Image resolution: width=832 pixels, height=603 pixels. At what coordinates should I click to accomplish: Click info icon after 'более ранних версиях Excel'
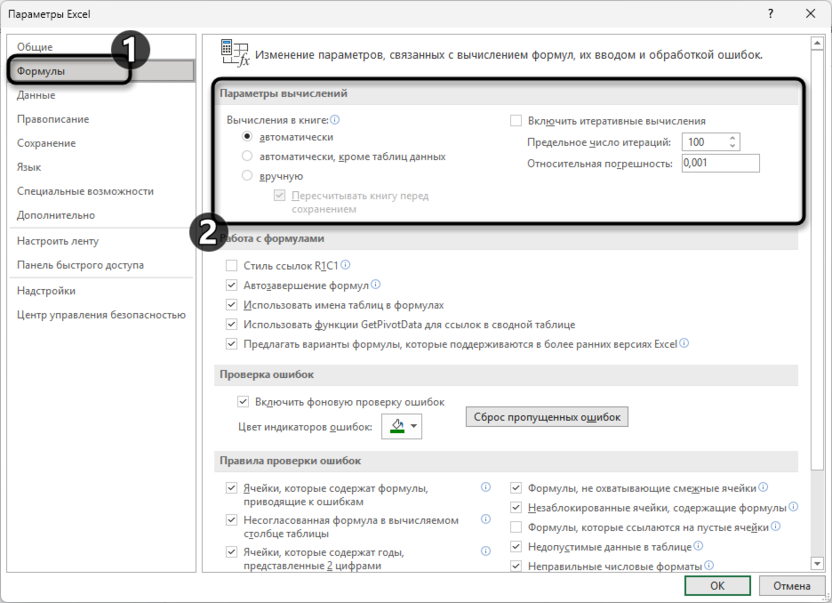[x=684, y=343]
